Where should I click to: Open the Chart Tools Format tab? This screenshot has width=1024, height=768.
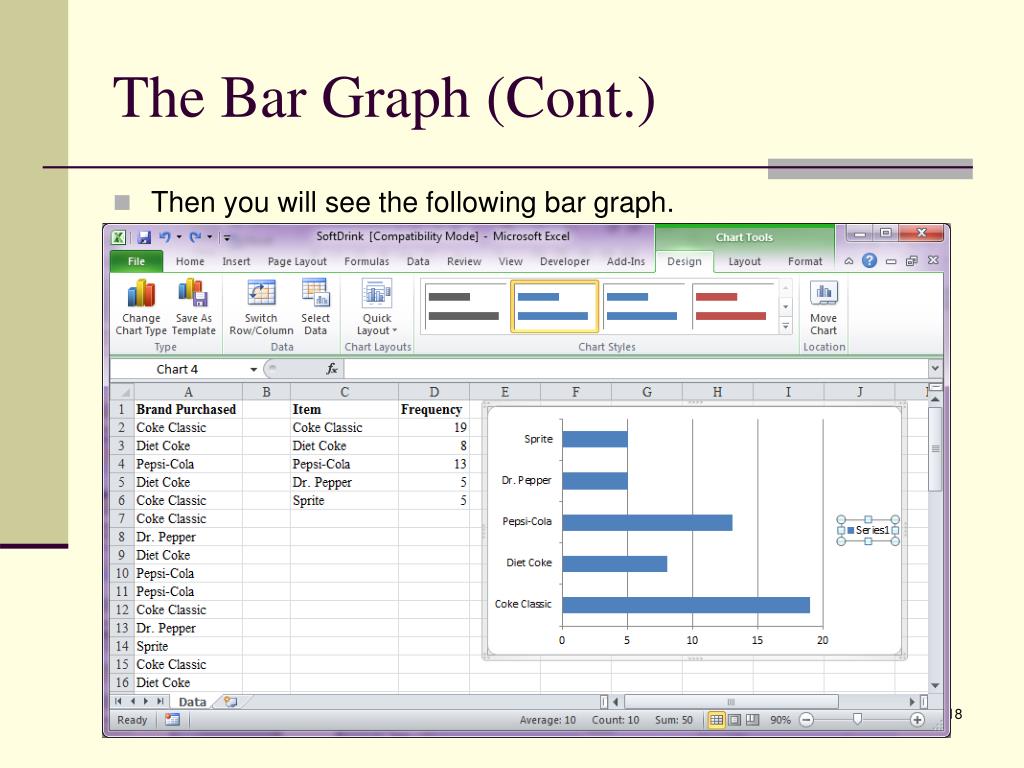pyautogui.click(x=805, y=261)
